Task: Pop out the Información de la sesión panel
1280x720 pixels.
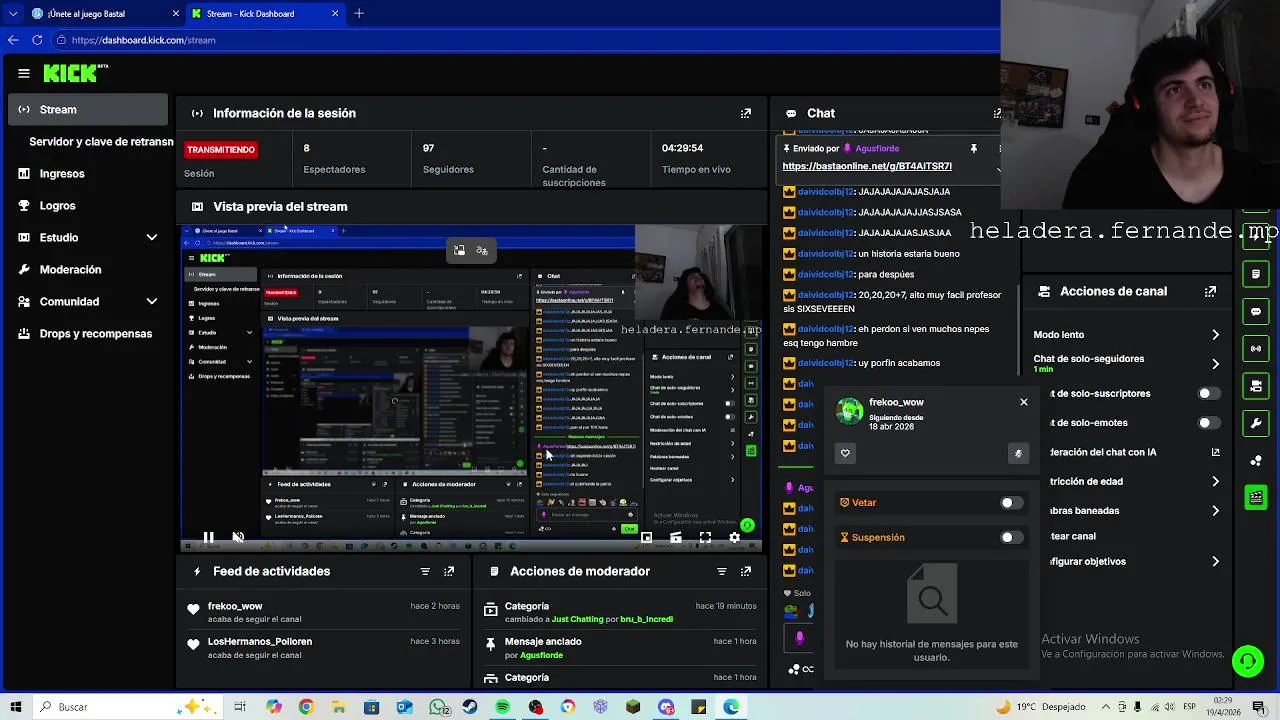Action: tap(746, 113)
